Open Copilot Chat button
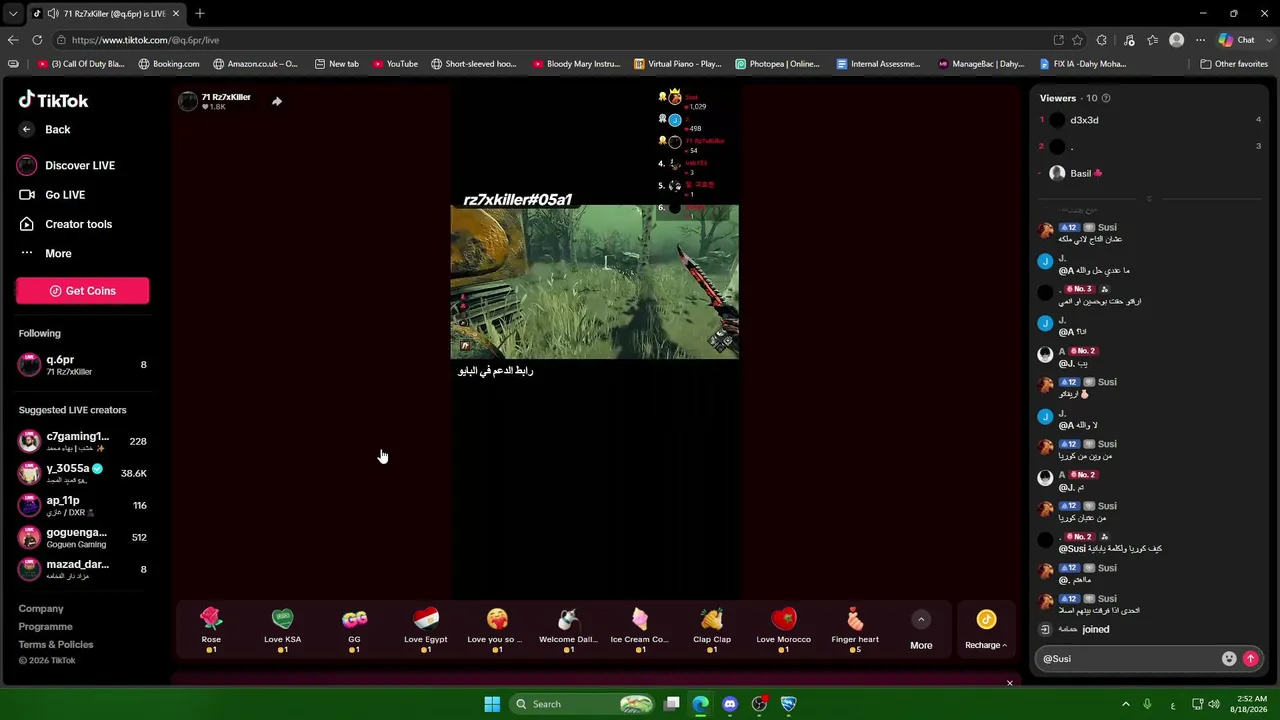This screenshot has height=720, width=1280. [x=1236, y=40]
